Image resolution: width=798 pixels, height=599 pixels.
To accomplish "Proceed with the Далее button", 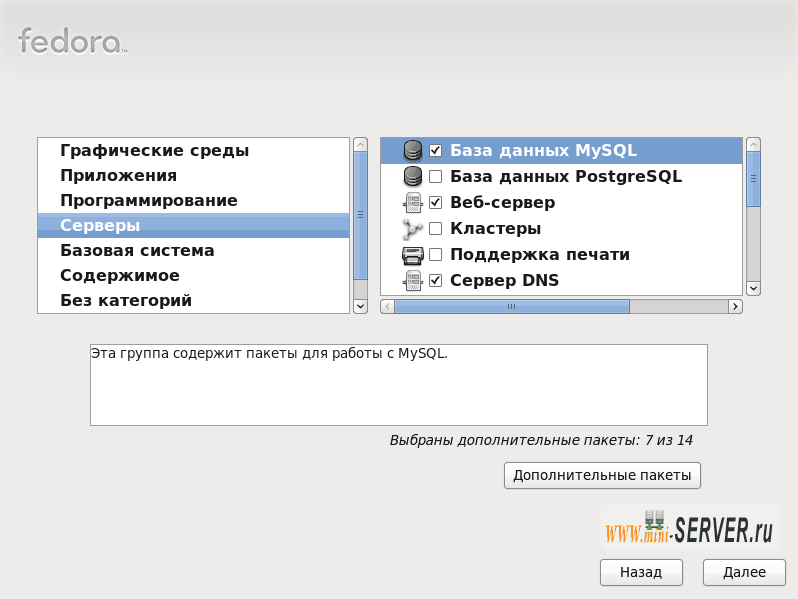I will point(744,573).
